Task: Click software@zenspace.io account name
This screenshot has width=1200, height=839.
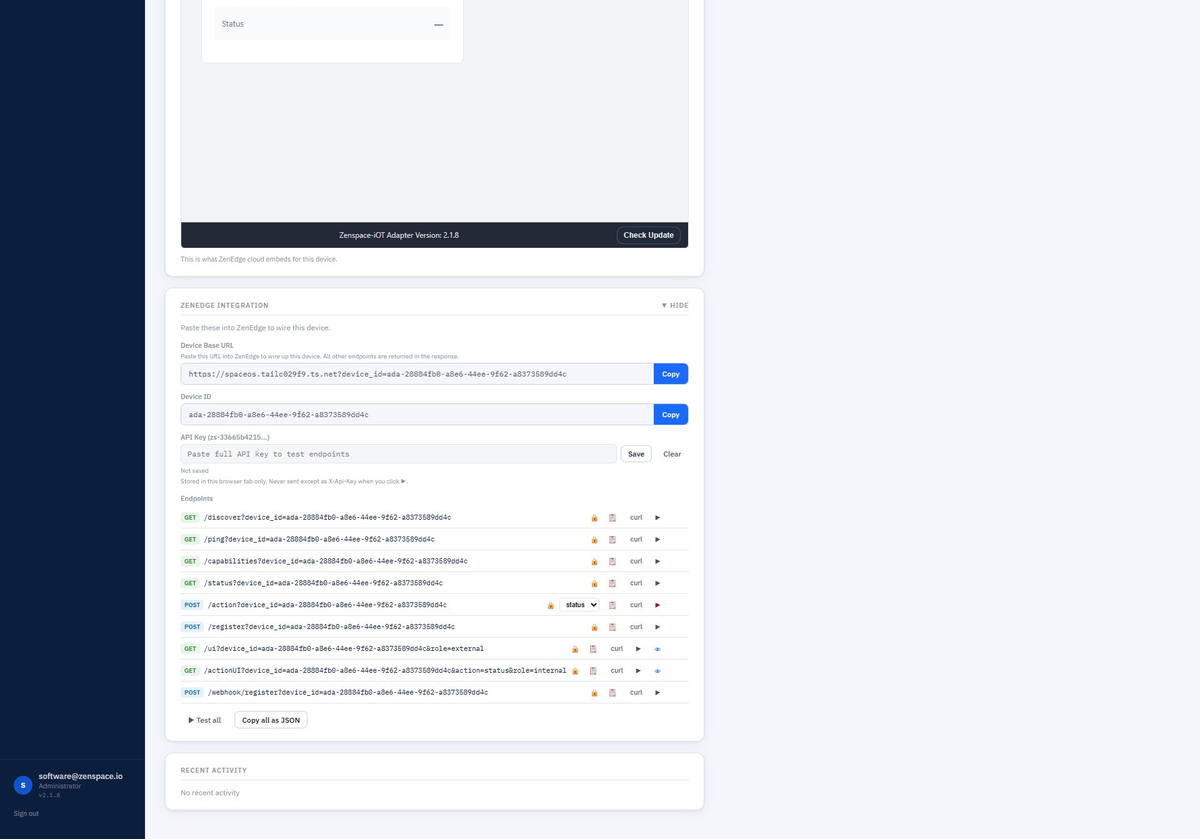Action: (x=81, y=776)
